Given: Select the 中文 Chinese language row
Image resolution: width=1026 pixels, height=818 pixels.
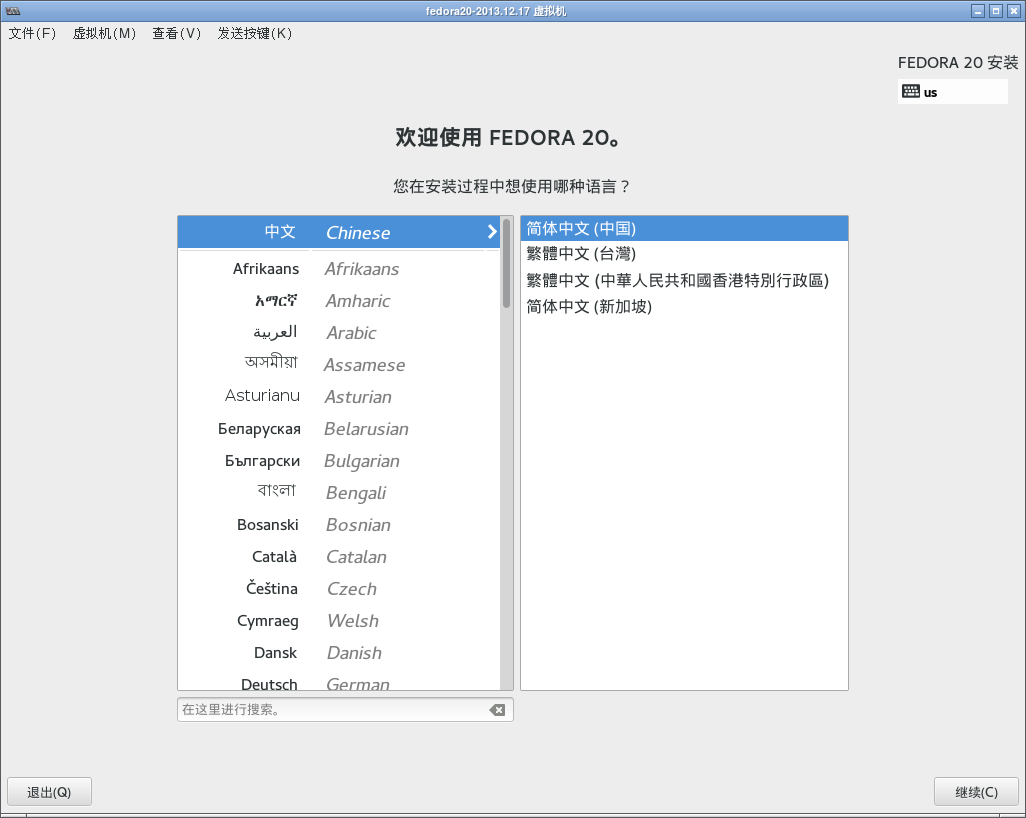Looking at the screenshot, I should (x=339, y=232).
